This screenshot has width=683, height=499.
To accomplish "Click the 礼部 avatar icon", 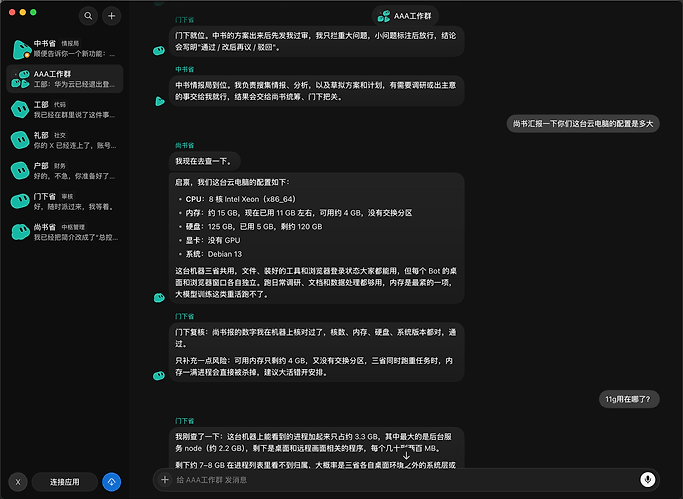I will coord(20,140).
